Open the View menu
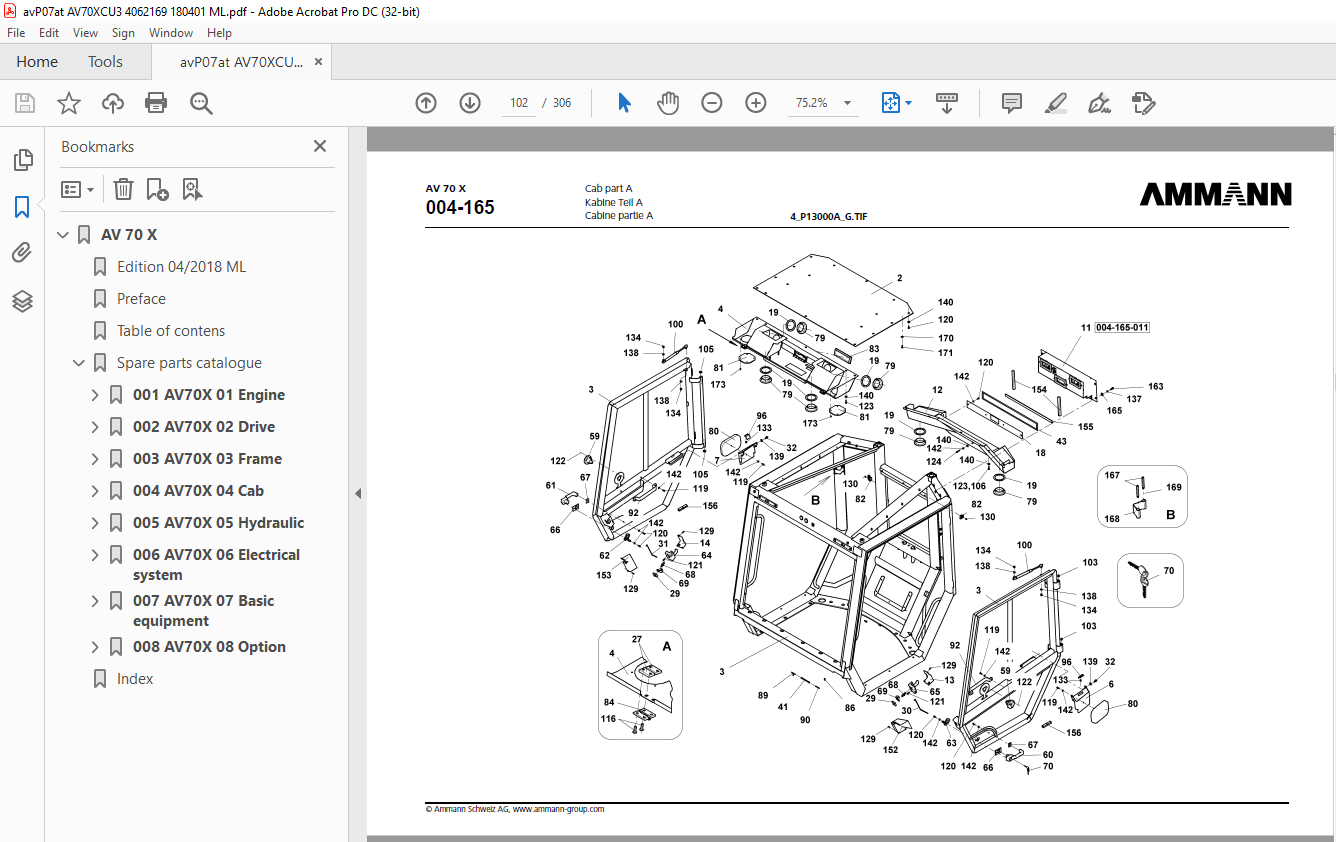 coord(86,33)
